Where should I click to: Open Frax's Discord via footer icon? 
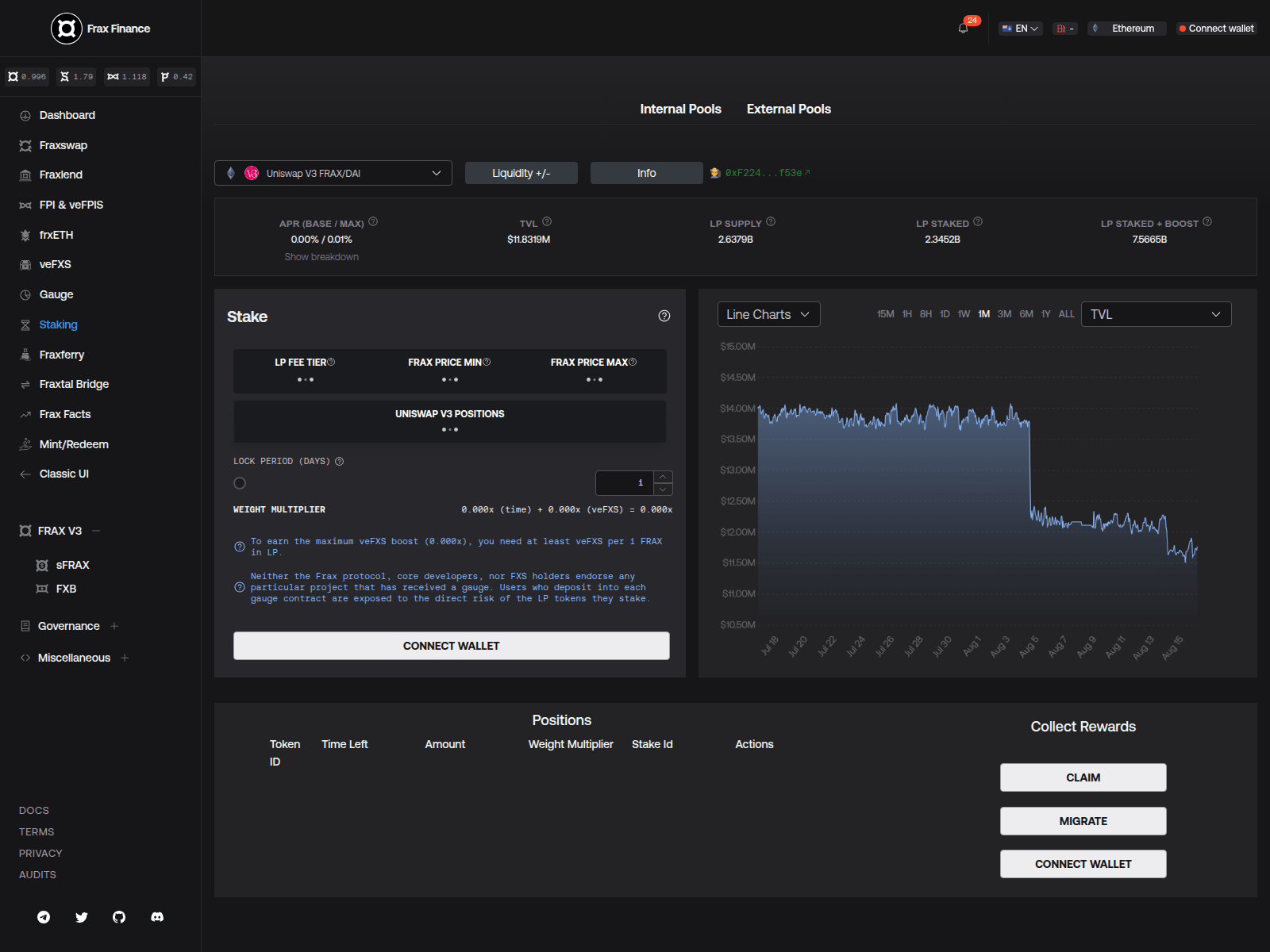click(157, 917)
